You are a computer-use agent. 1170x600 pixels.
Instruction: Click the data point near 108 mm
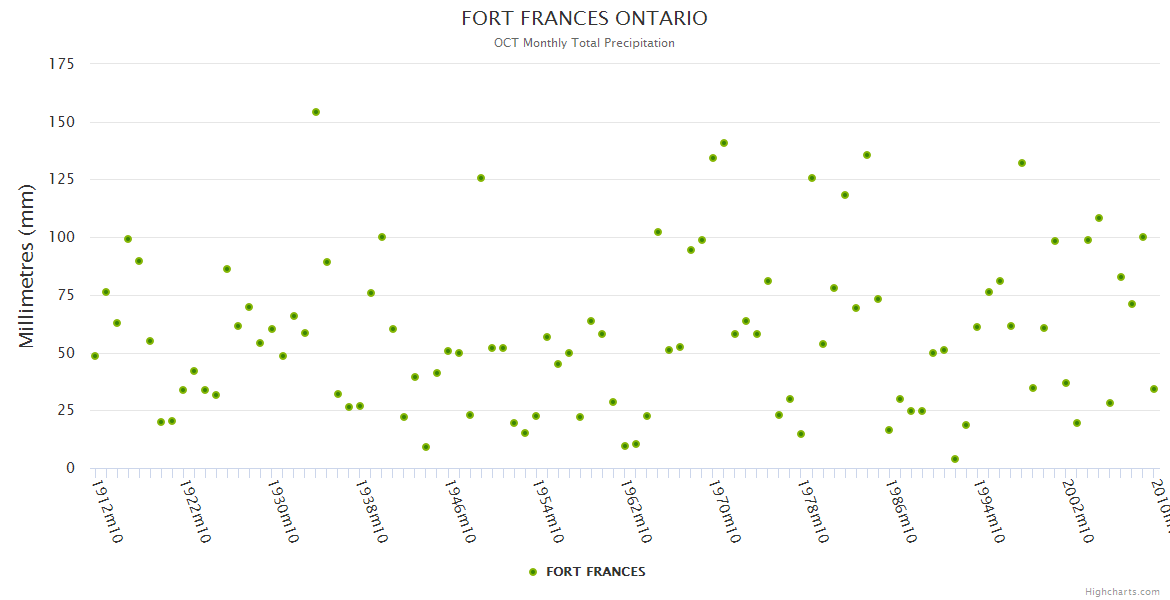[x=1099, y=218]
